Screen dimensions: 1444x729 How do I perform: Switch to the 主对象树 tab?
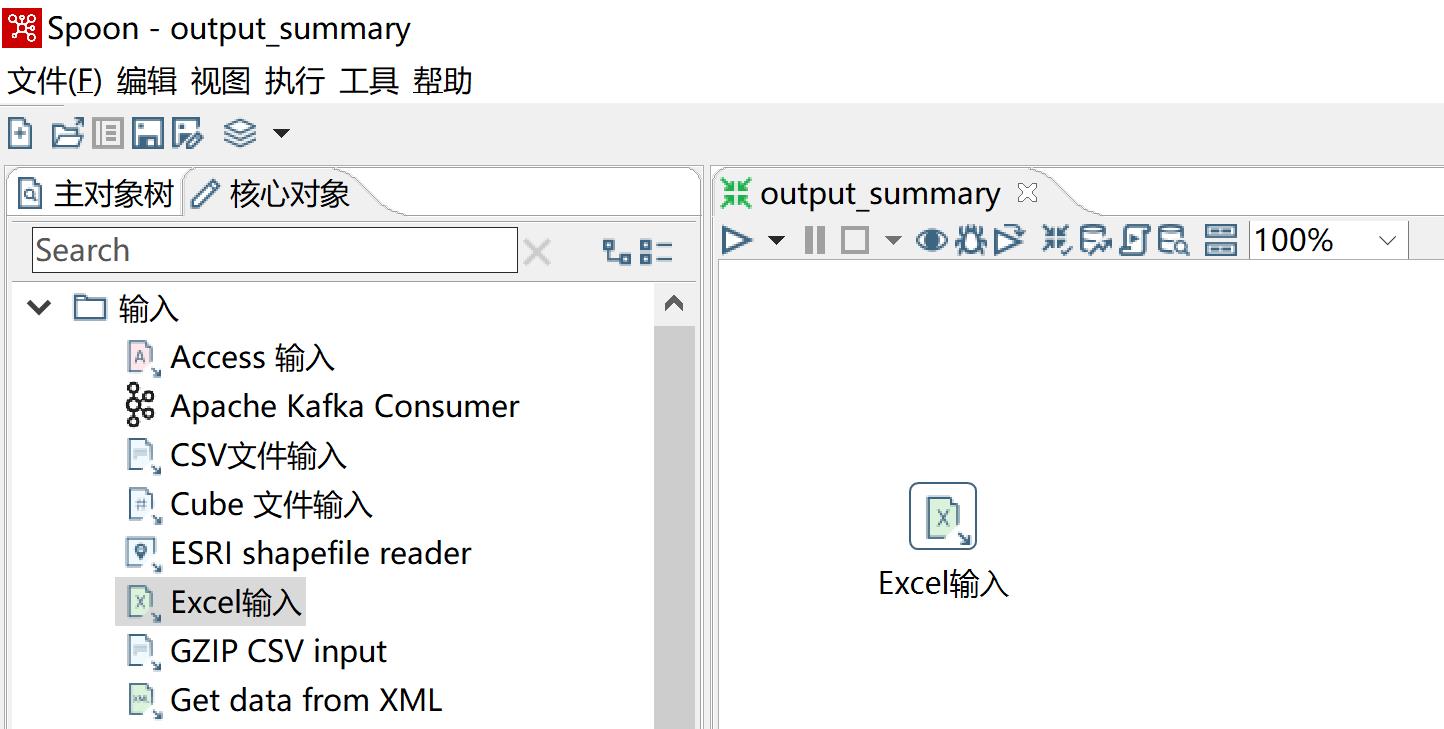point(97,193)
